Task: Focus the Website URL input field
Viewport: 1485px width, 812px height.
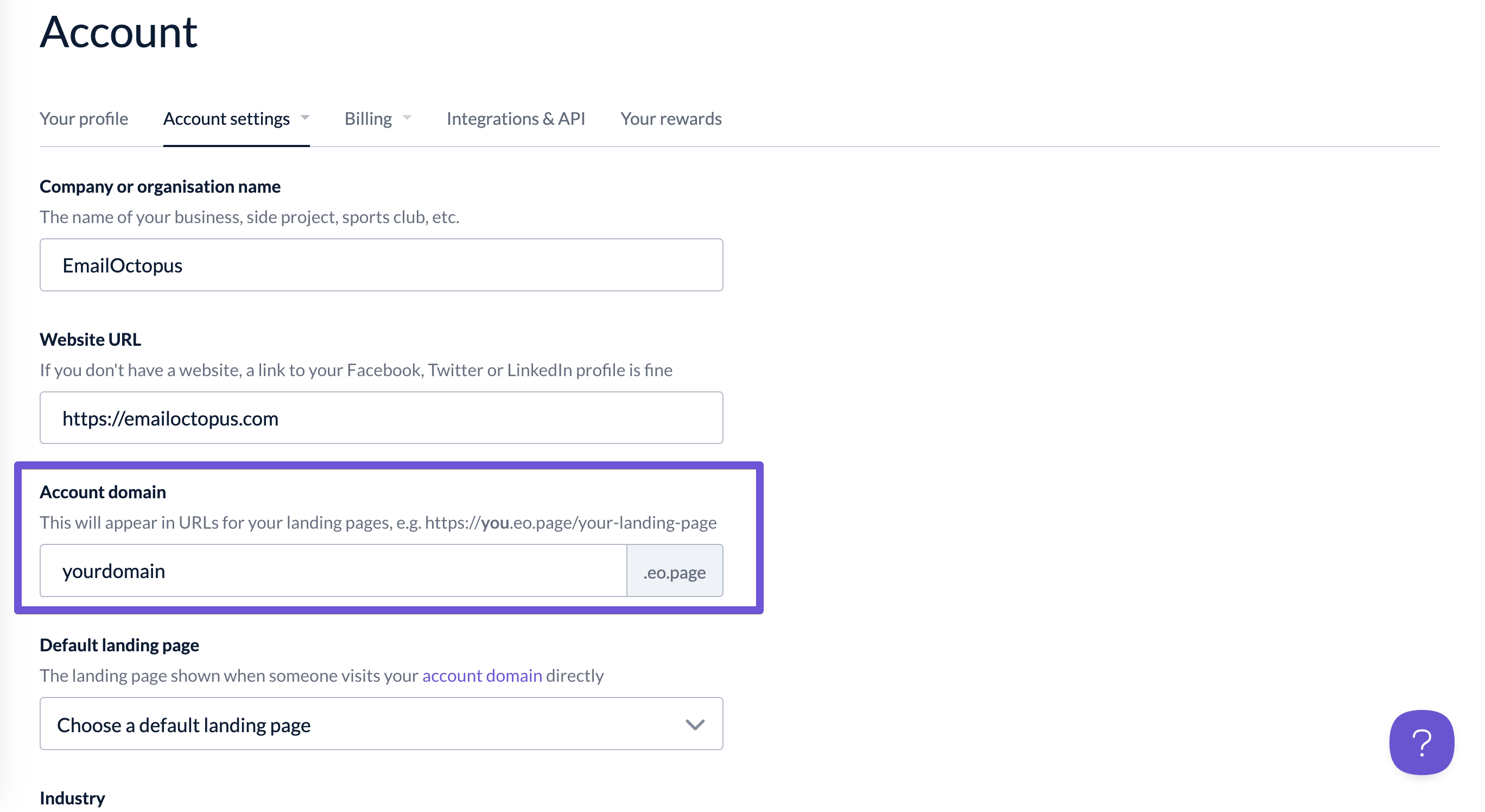Action: [x=381, y=418]
